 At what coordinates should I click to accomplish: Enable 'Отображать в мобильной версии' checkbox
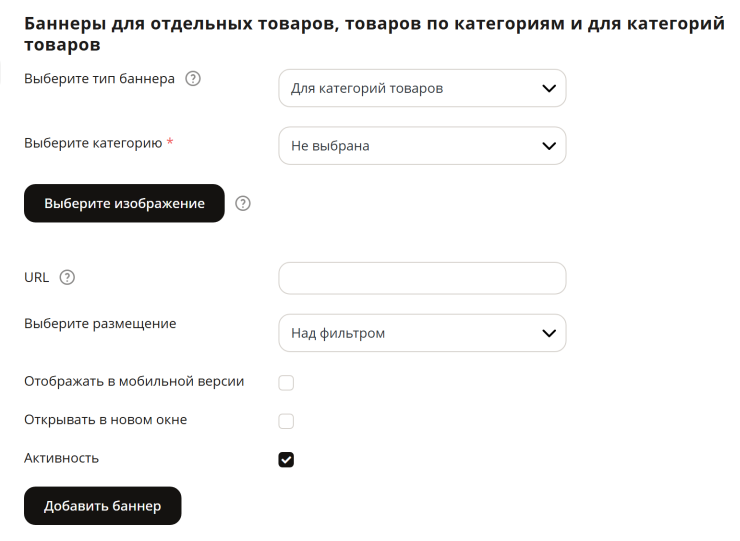click(x=286, y=382)
